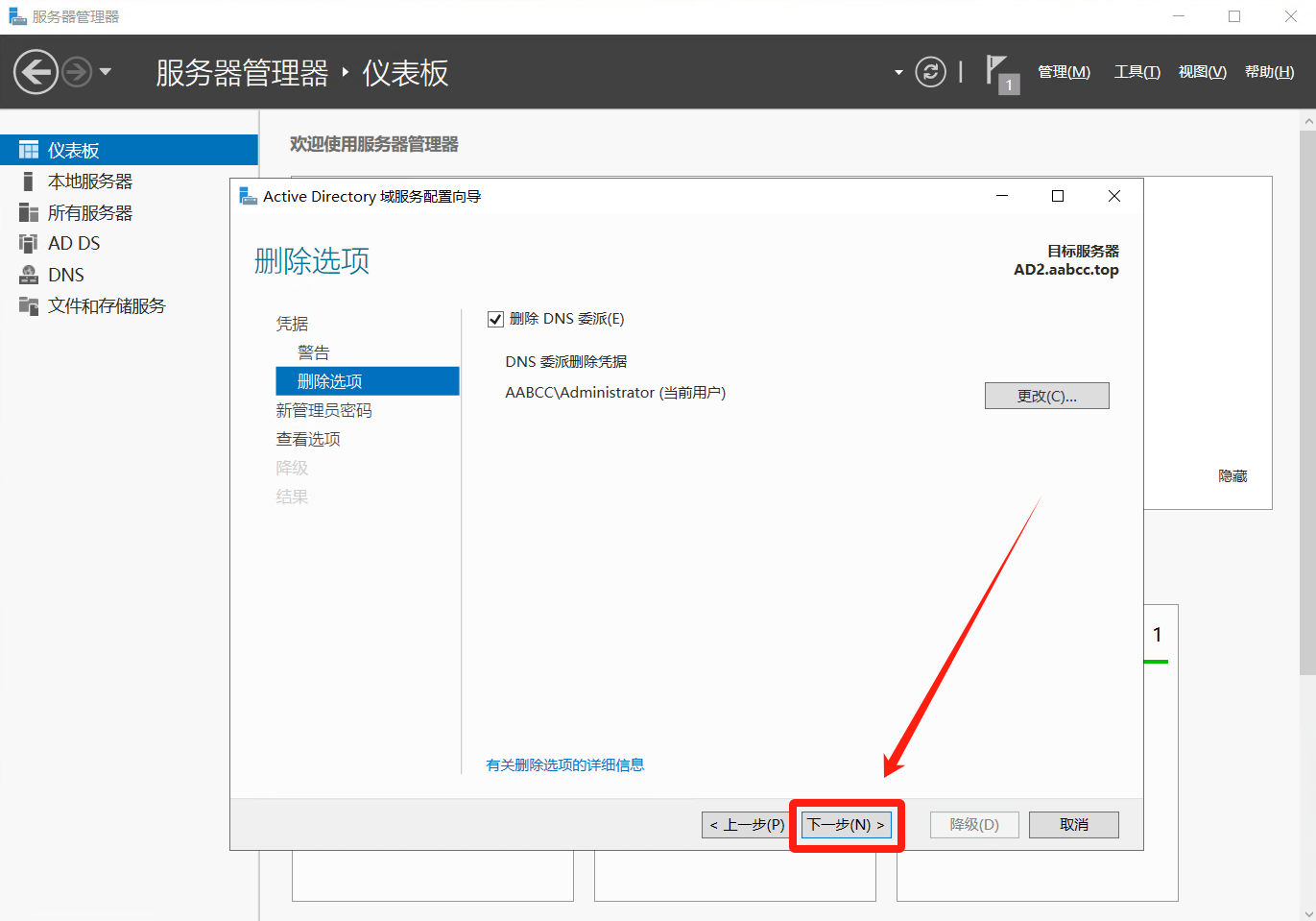Click 更改(C)... credentials button

tap(1046, 396)
